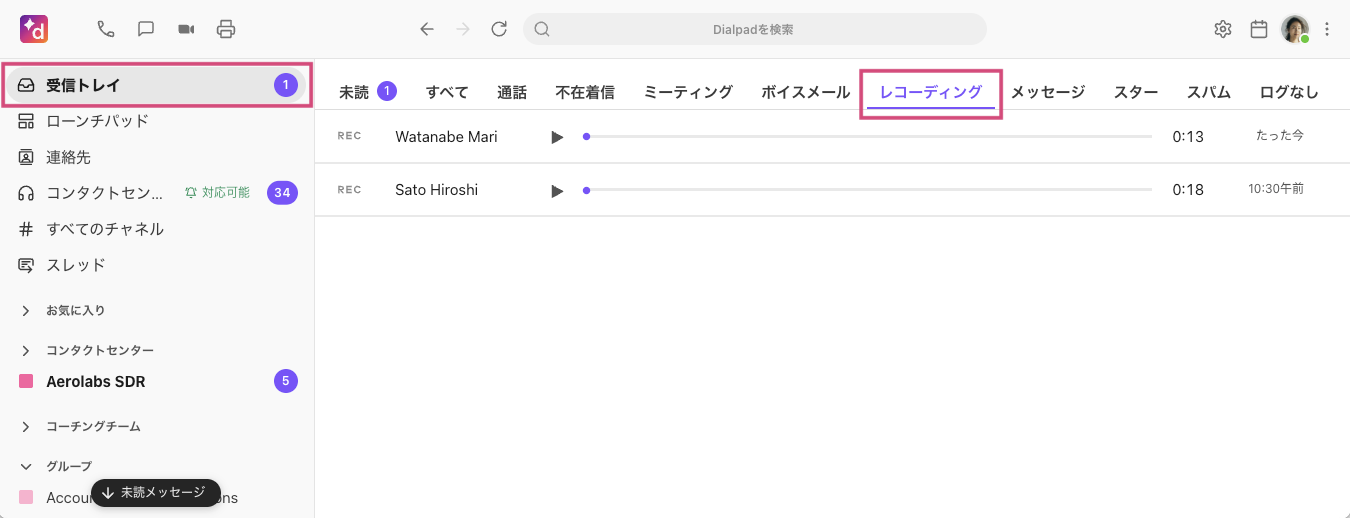Play the Watanabe Mari recording
1350x518 pixels.
(x=557, y=137)
